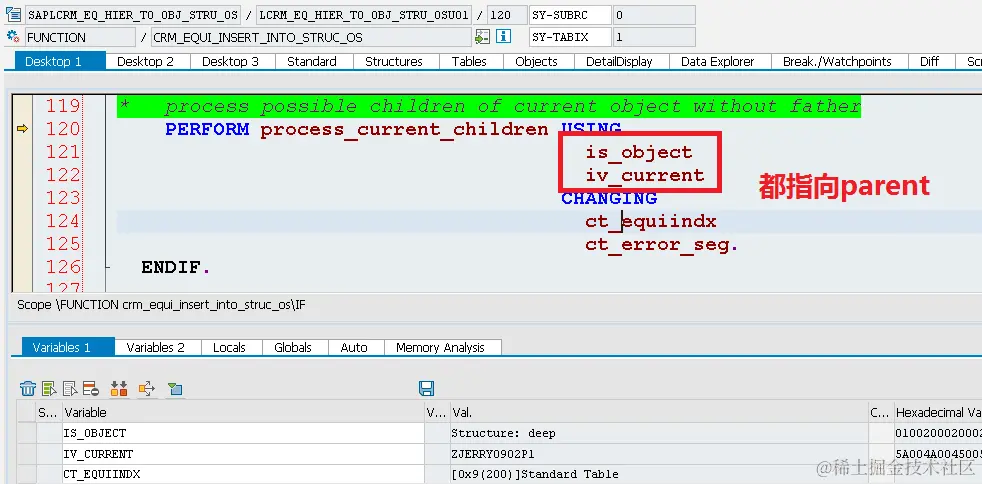Click the SY-TABIX value field showing 1
Viewport: 982px width, 484px height.
click(x=654, y=37)
